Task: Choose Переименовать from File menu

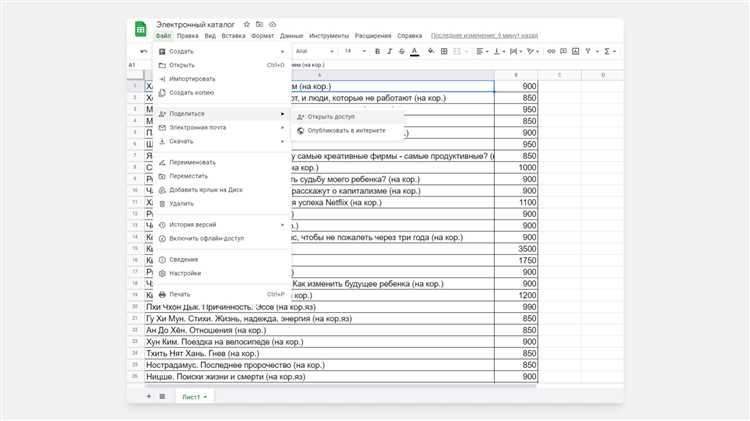Action: (x=222, y=163)
